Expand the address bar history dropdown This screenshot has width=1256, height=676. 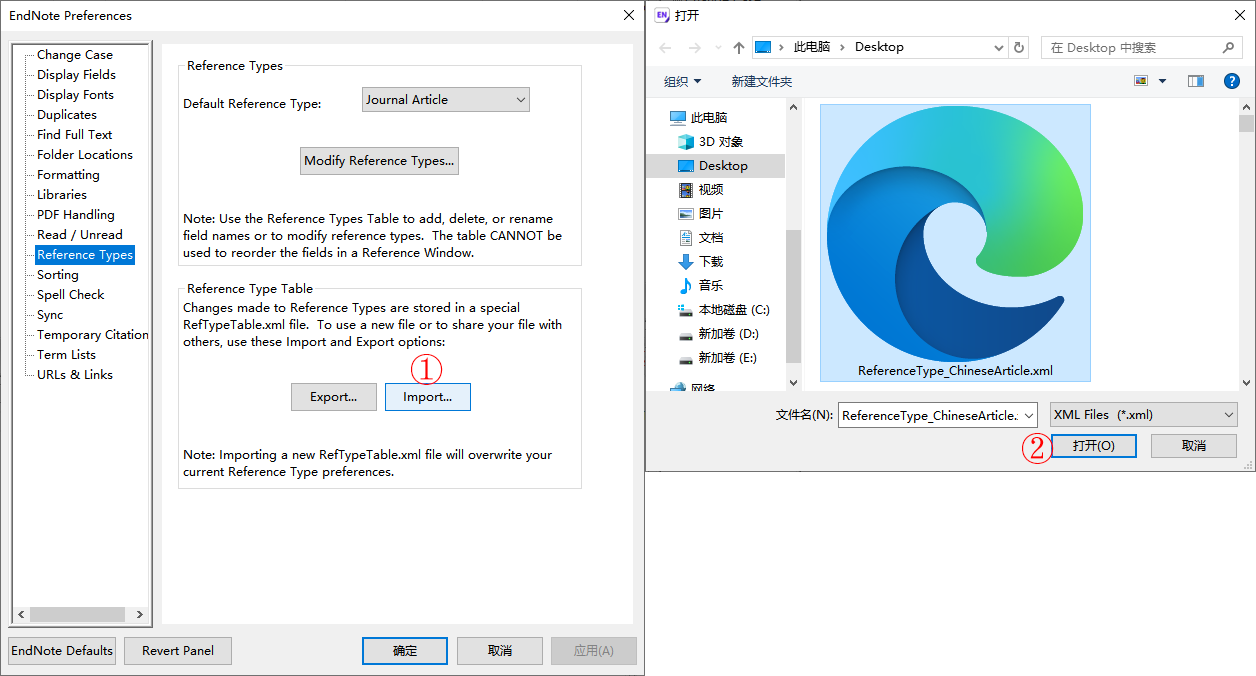pos(998,48)
